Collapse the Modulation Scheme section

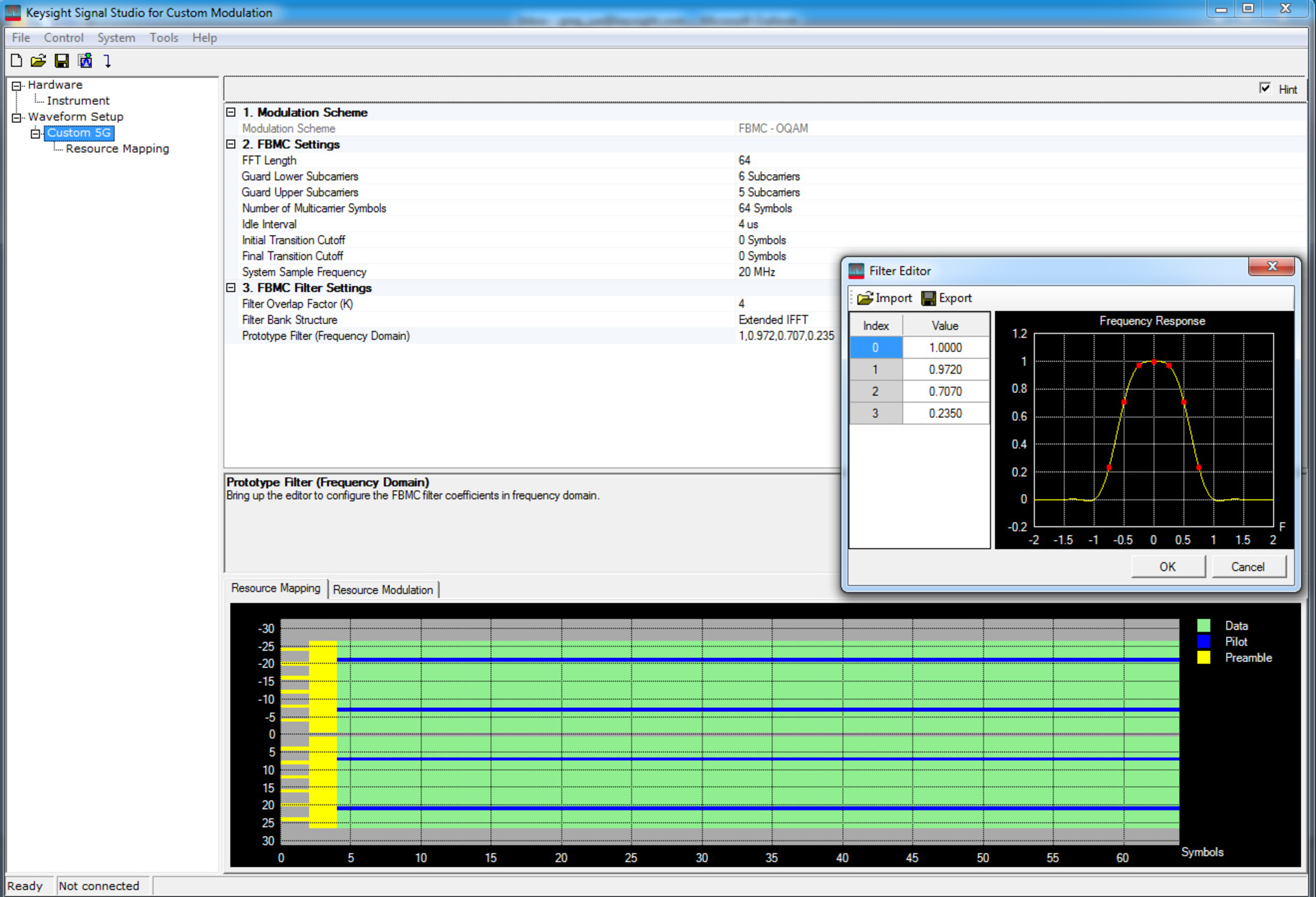coord(231,112)
